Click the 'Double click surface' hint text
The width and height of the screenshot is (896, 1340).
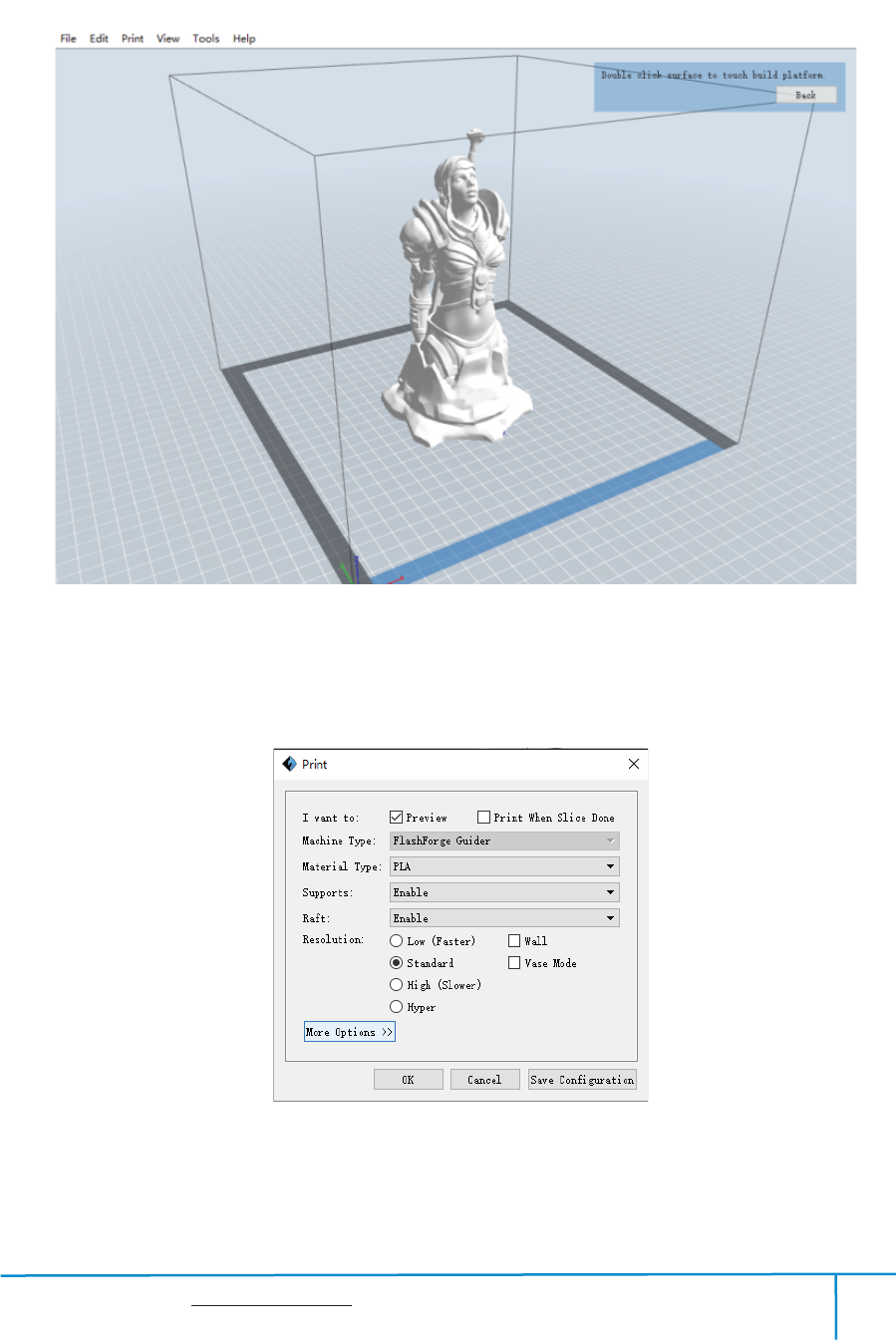pyautogui.click(x=713, y=75)
